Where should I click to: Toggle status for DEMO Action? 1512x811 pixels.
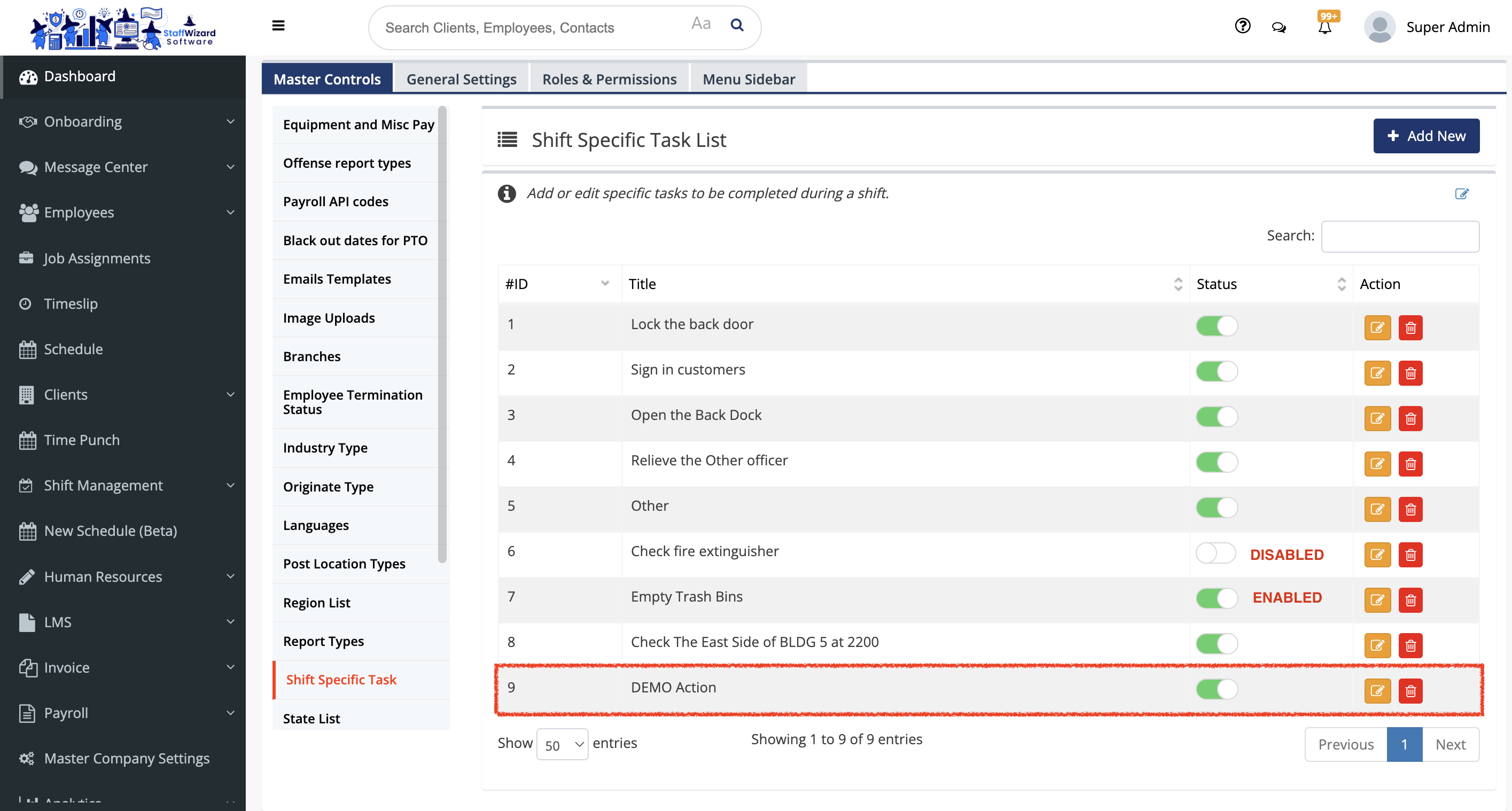(1217, 689)
